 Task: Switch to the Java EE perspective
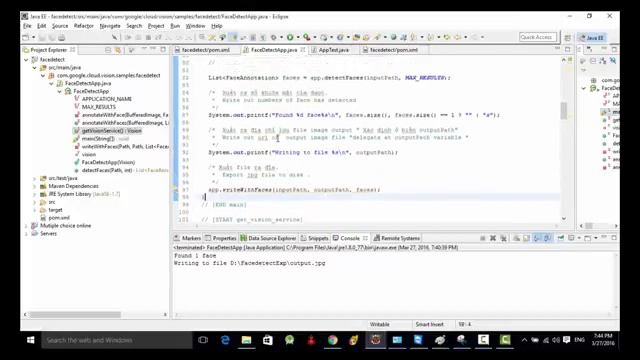tap(592, 38)
